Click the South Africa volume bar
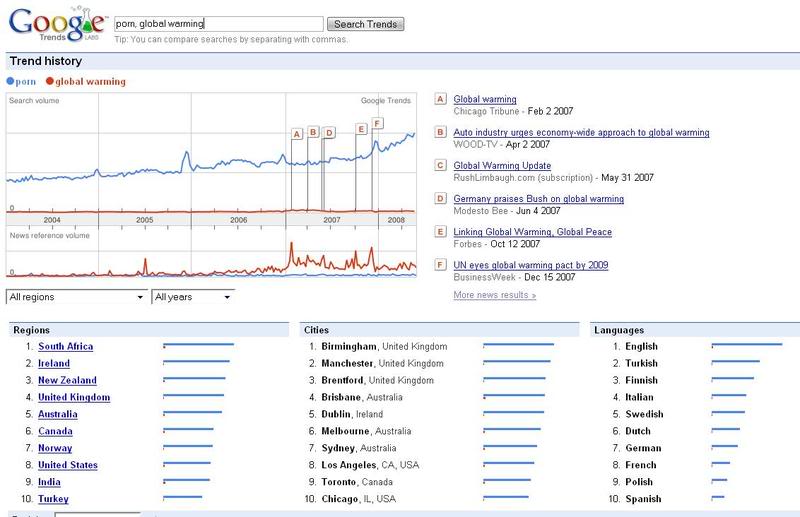800x517 pixels. coord(198,344)
